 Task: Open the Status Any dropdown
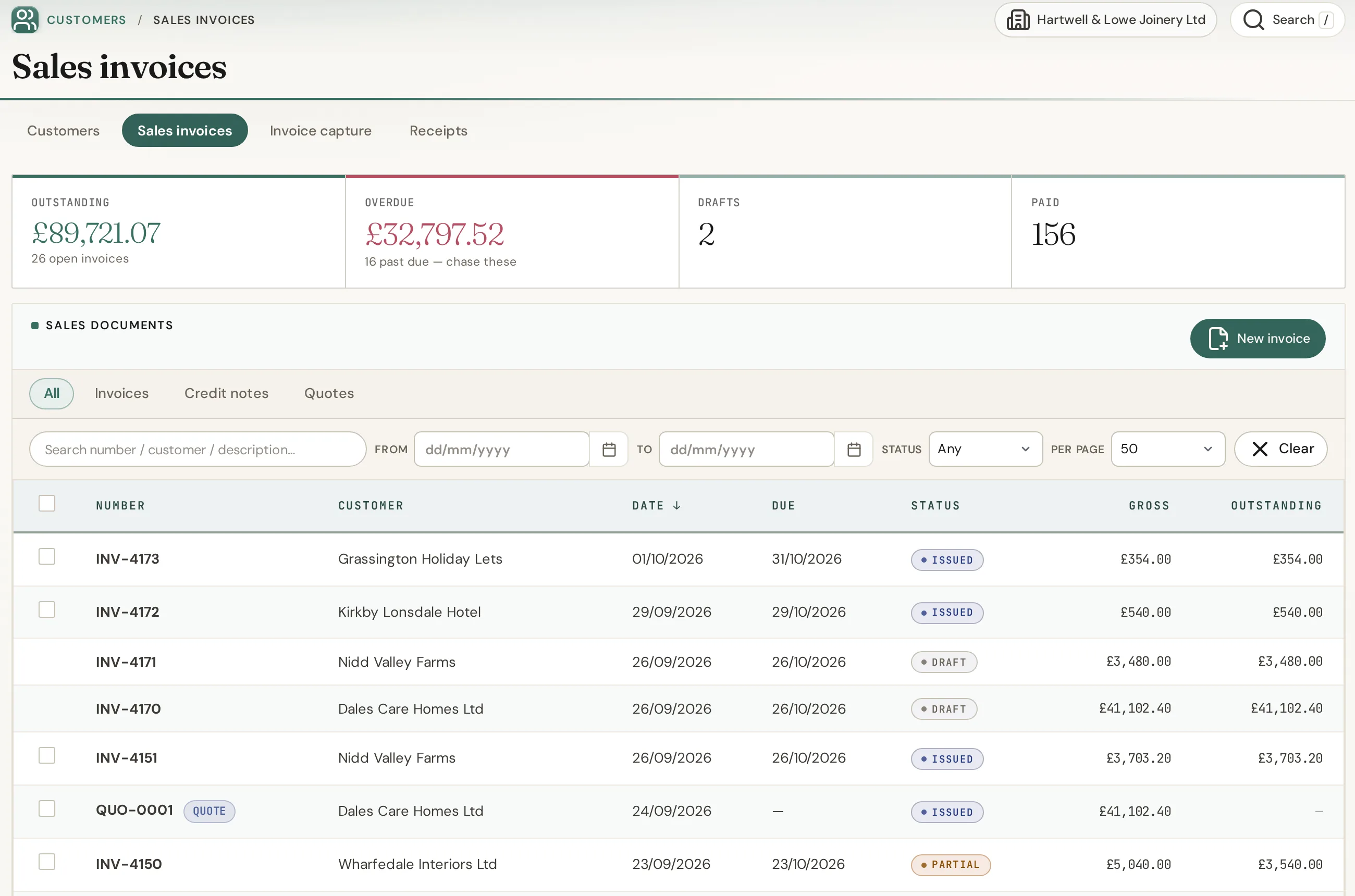coord(985,449)
